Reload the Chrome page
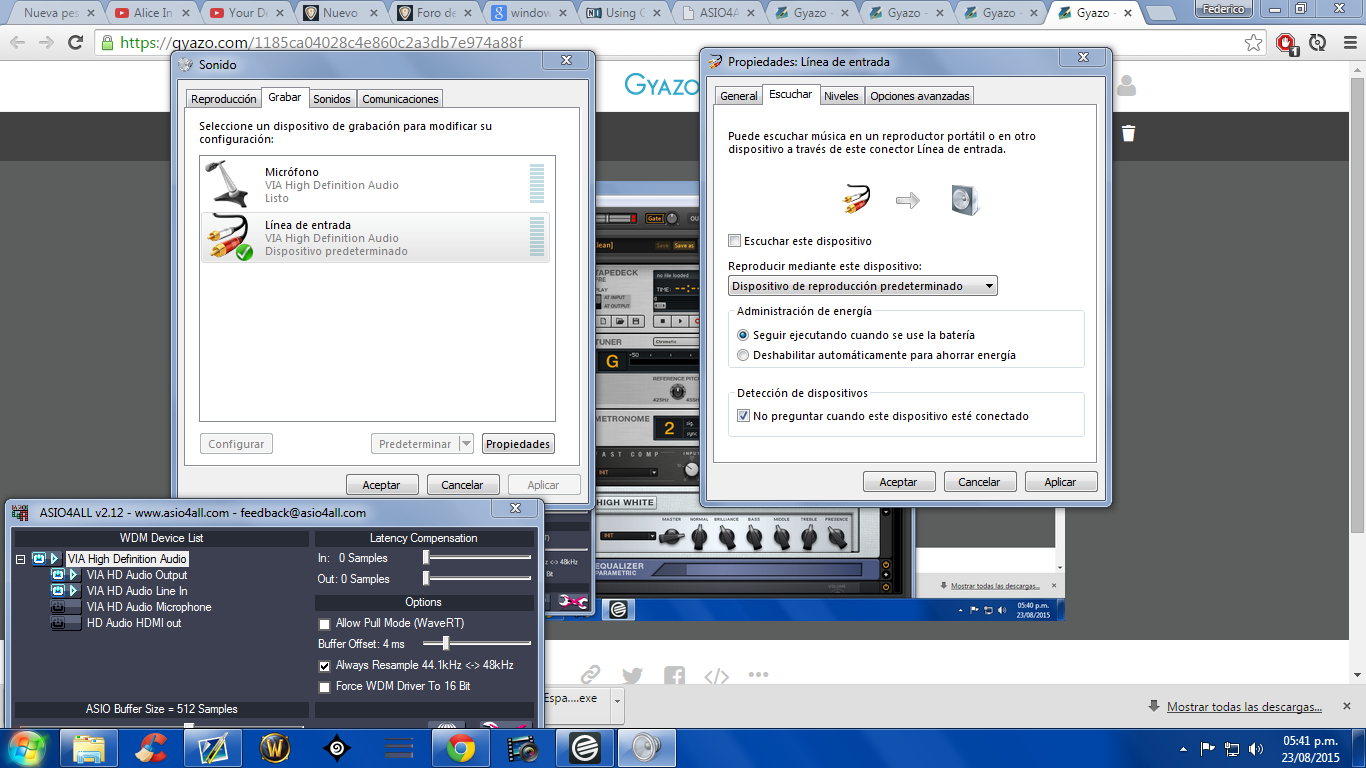This screenshot has width=1366, height=768. tap(75, 43)
